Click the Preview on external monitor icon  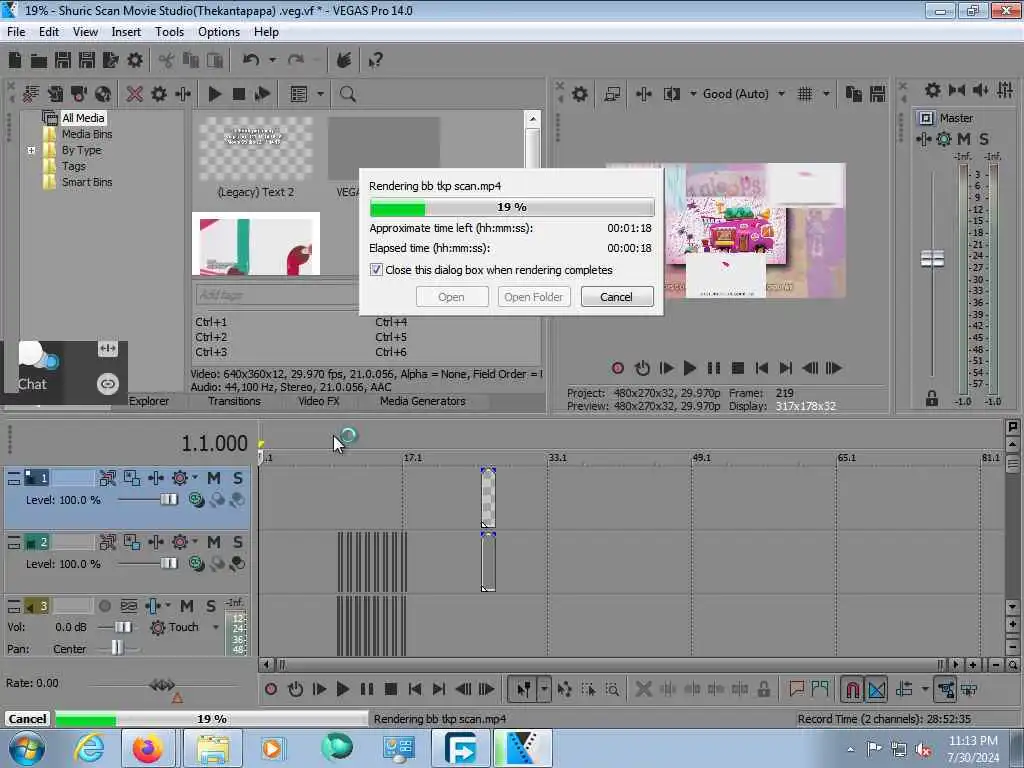(x=612, y=94)
